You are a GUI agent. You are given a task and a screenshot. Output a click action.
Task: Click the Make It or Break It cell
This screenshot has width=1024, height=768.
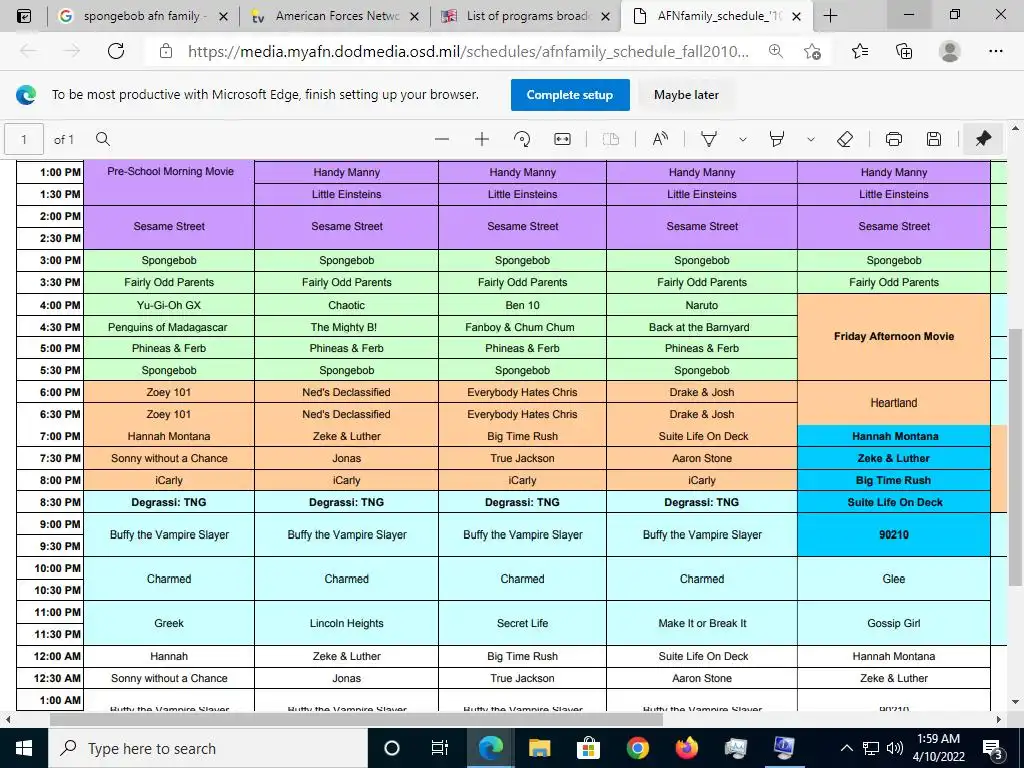pyautogui.click(x=702, y=623)
